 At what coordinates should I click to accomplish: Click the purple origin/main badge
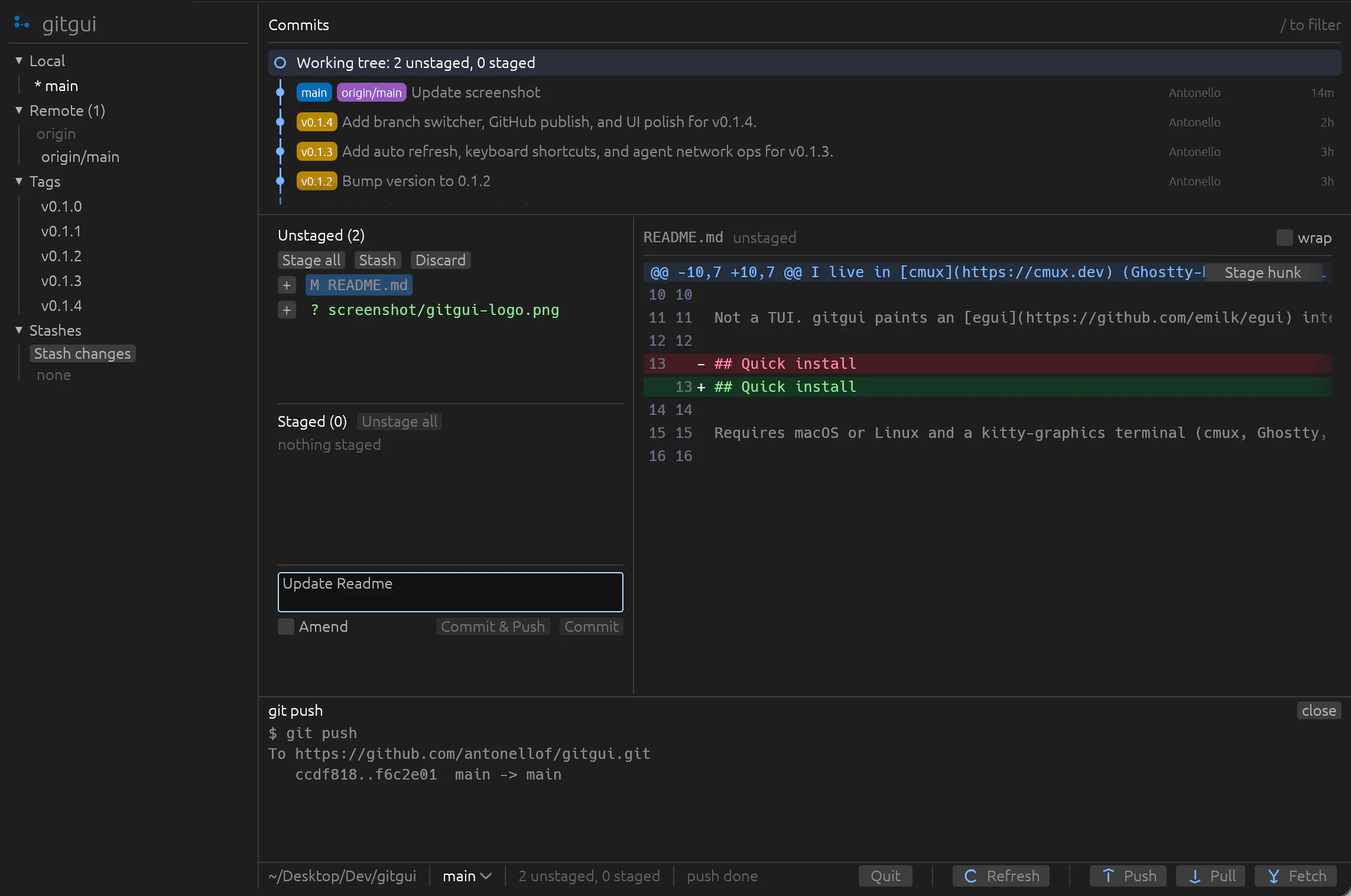(371, 93)
